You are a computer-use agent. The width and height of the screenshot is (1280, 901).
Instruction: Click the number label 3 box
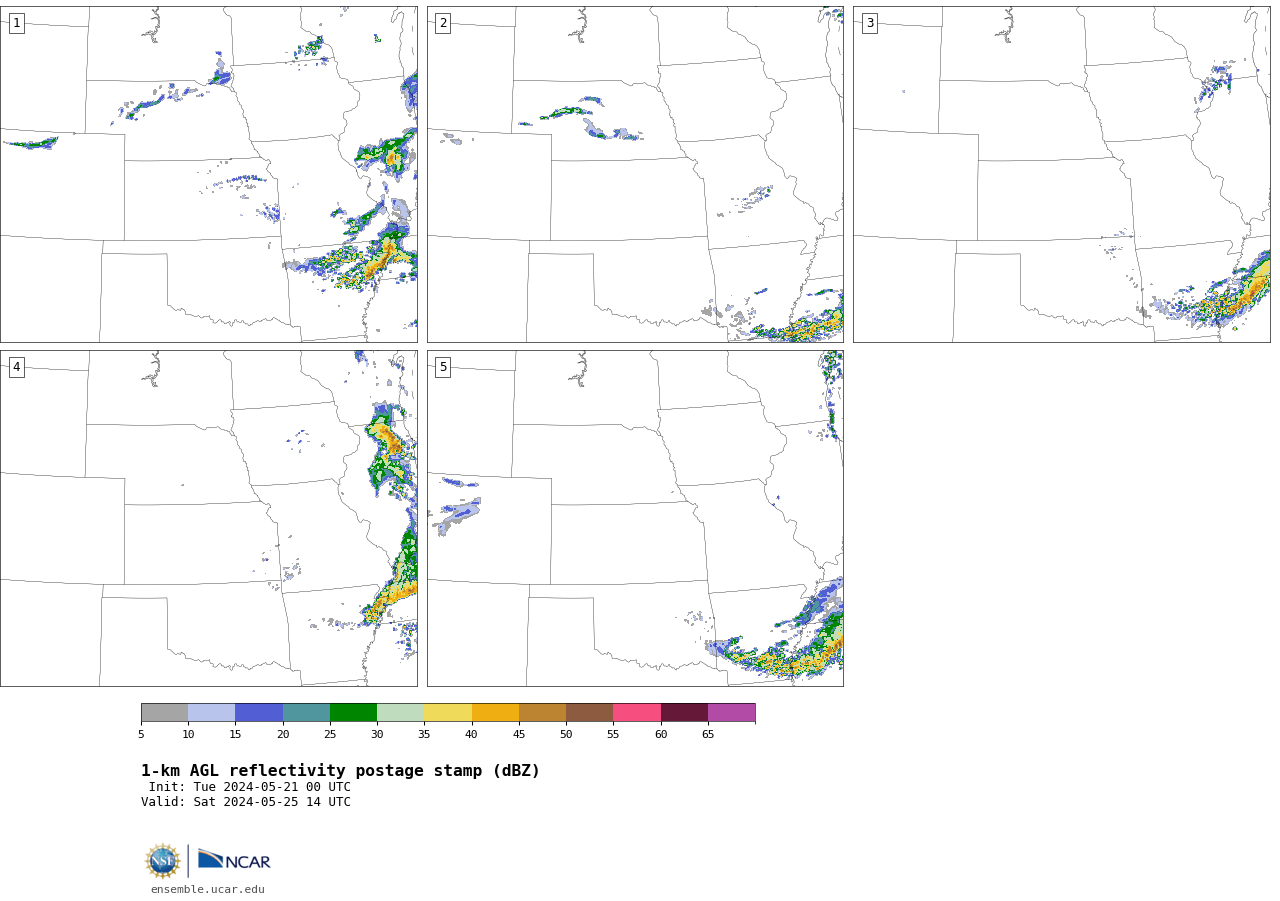click(x=869, y=23)
